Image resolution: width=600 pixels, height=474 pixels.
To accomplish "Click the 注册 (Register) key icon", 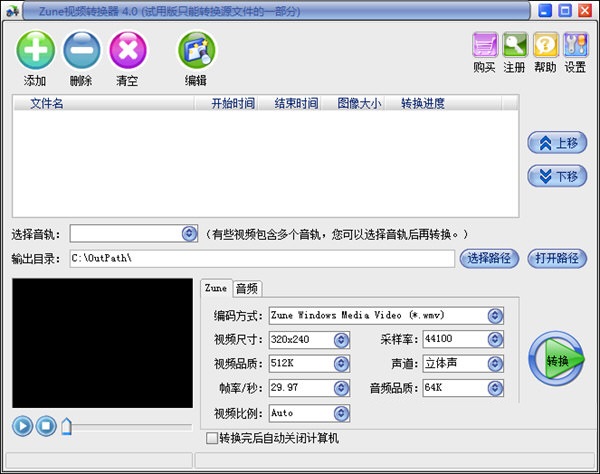I will tap(515, 45).
